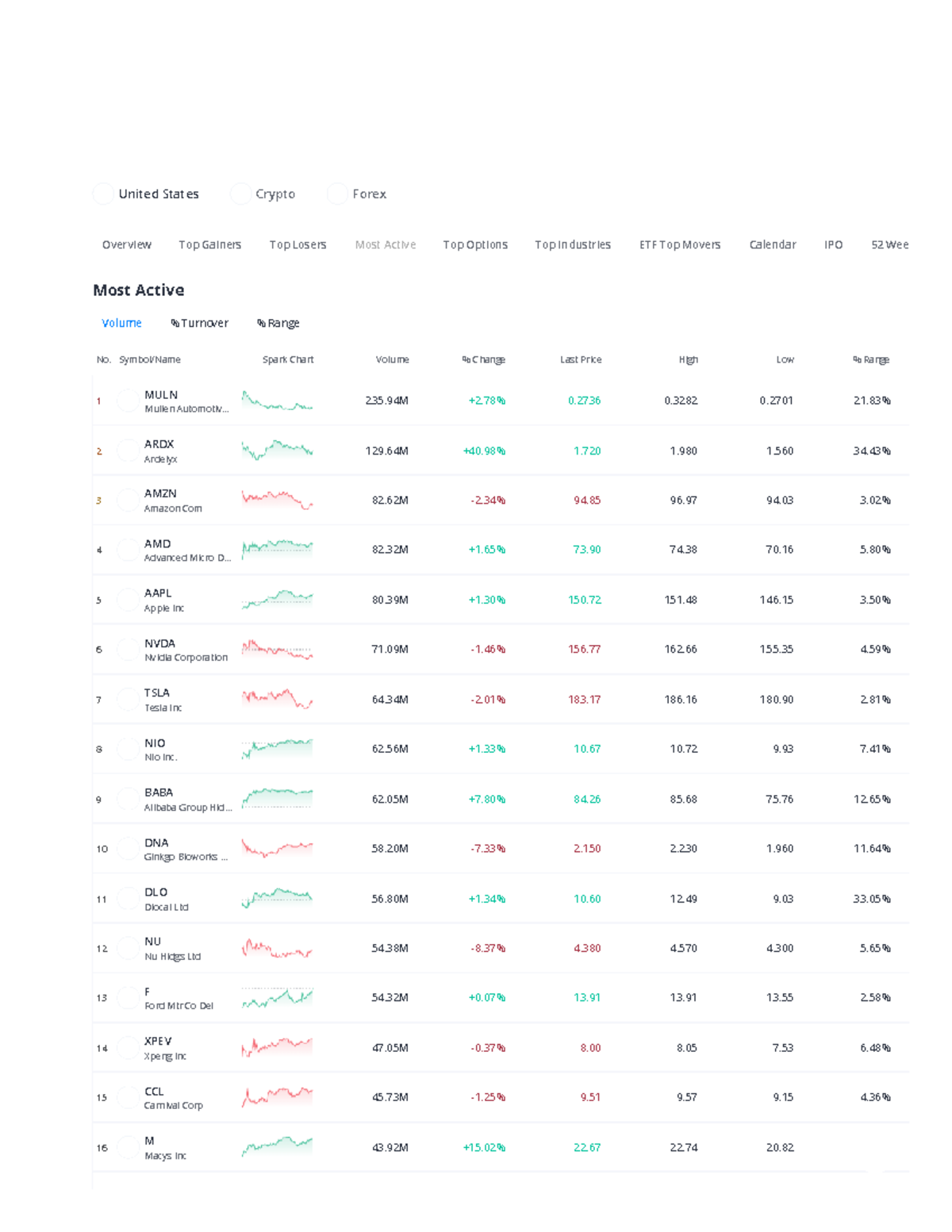Sort by the Last Price column header

pos(580,359)
